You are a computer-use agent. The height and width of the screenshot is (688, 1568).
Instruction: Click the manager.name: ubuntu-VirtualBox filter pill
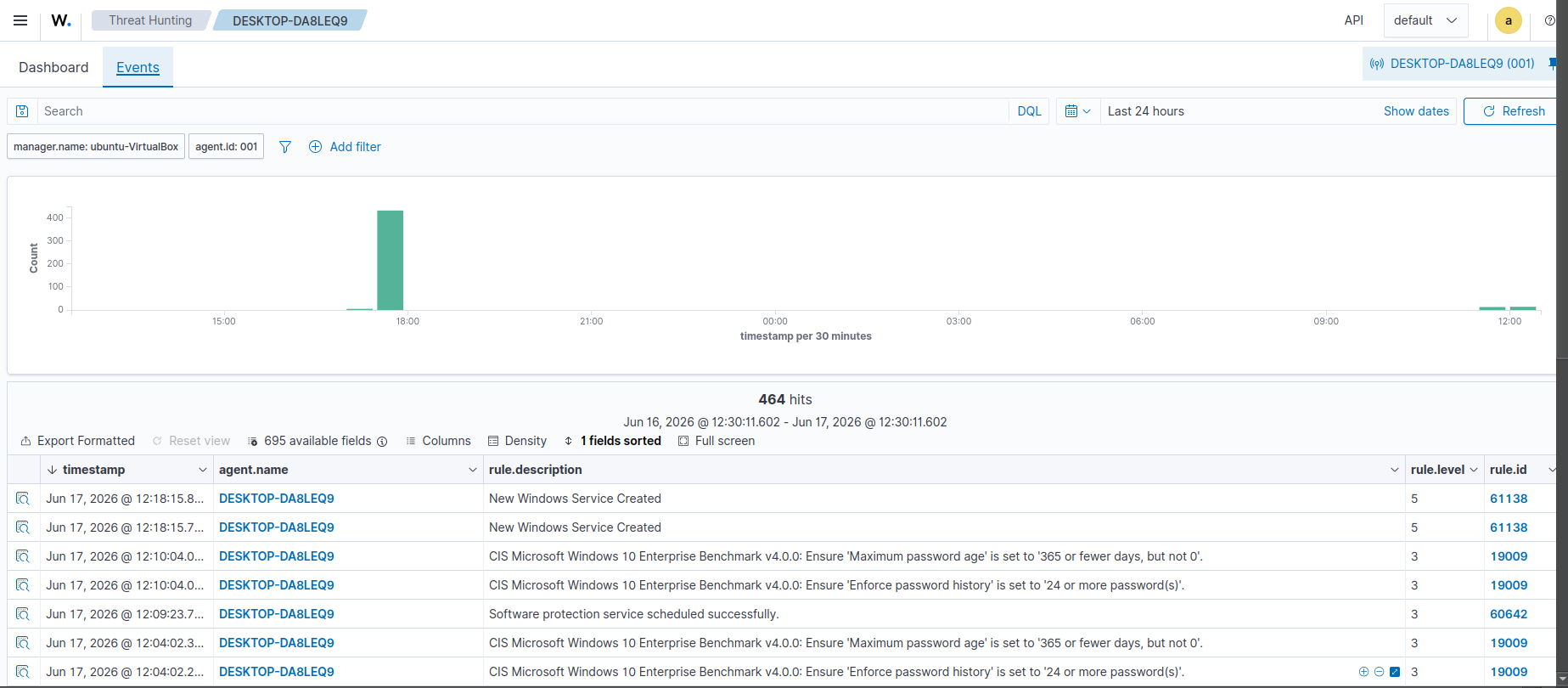(x=96, y=147)
